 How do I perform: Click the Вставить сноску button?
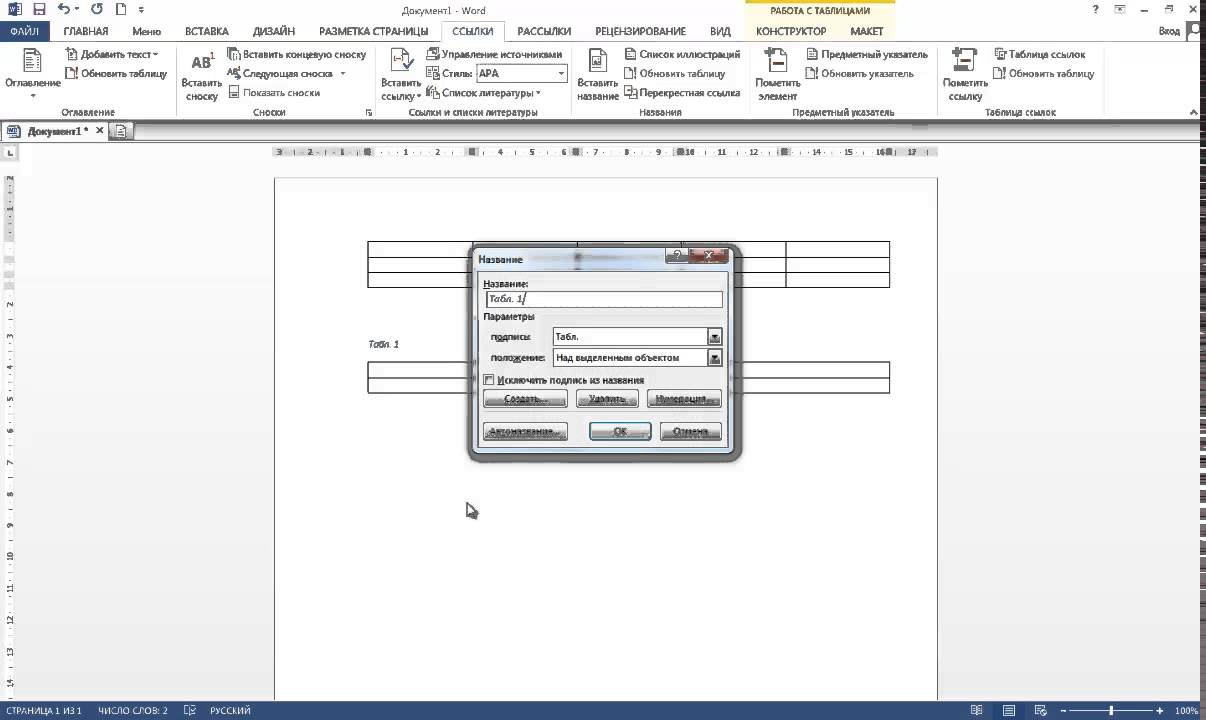click(x=201, y=75)
